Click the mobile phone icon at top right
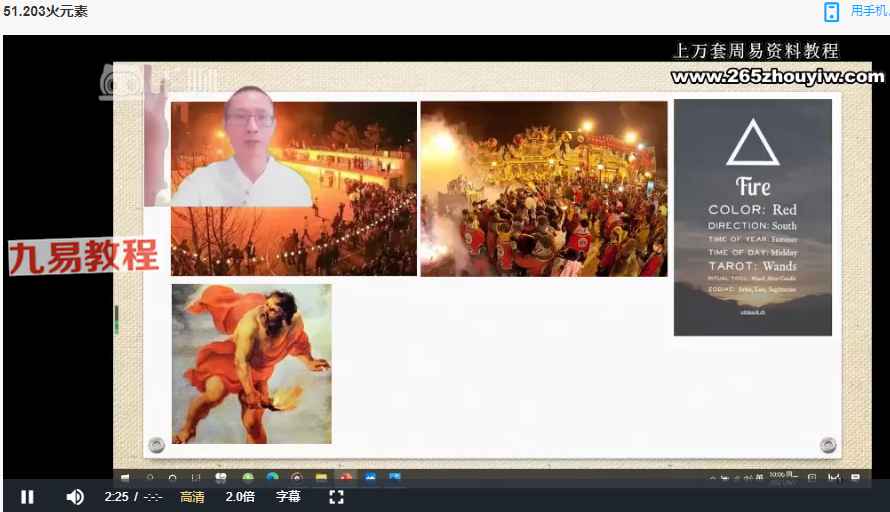 pos(831,12)
